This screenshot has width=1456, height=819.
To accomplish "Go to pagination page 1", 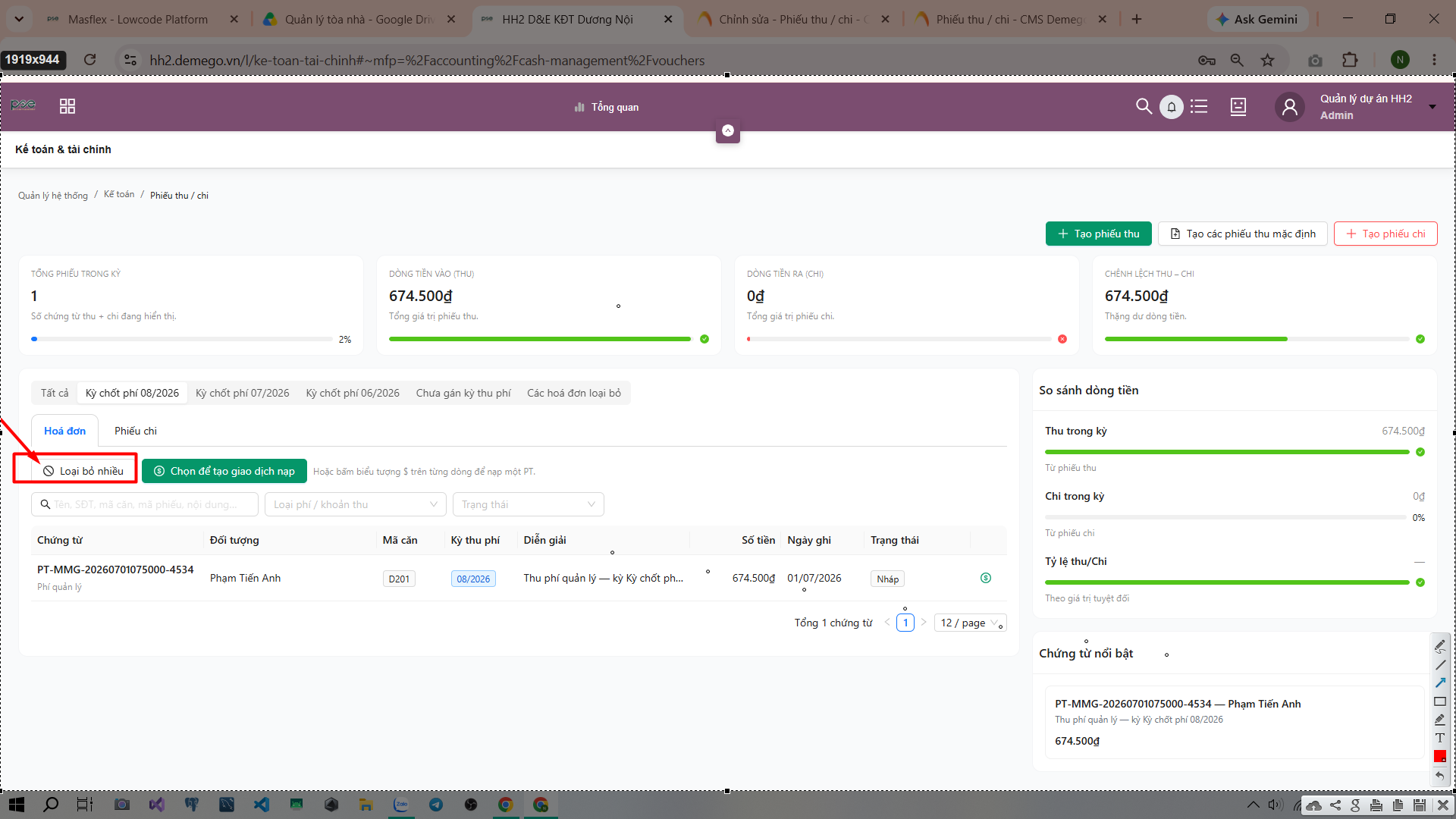I will click(905, 623).
